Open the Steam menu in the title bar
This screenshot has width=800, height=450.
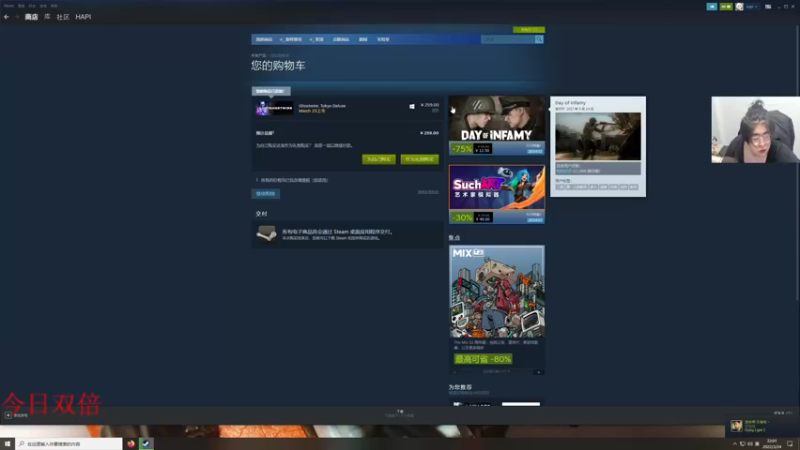[9, 6]
